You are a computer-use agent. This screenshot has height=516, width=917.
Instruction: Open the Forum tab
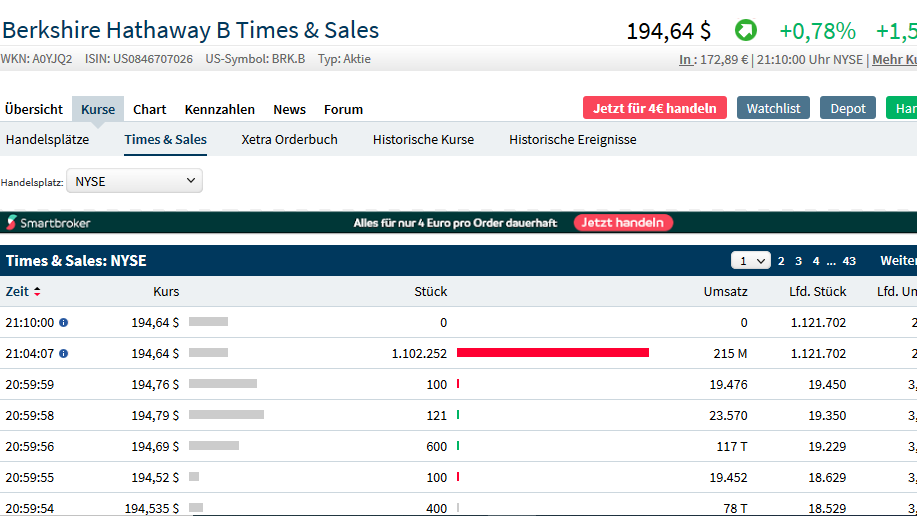point(343,110)
